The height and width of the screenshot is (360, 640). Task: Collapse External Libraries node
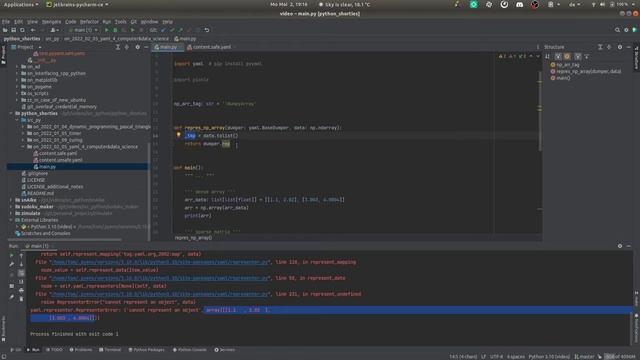pos(11,220)
